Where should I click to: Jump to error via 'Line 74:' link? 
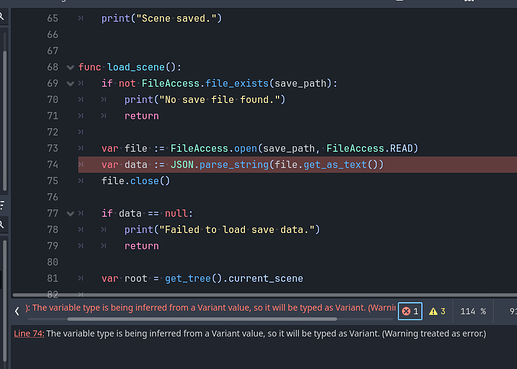pyautogui.click(x=29, y=334)
